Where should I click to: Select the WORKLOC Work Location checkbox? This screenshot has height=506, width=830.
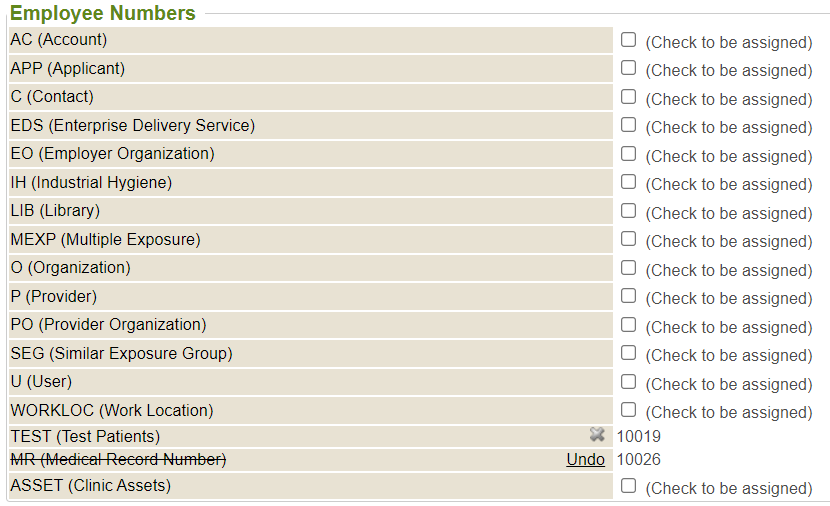pos(628,410)
